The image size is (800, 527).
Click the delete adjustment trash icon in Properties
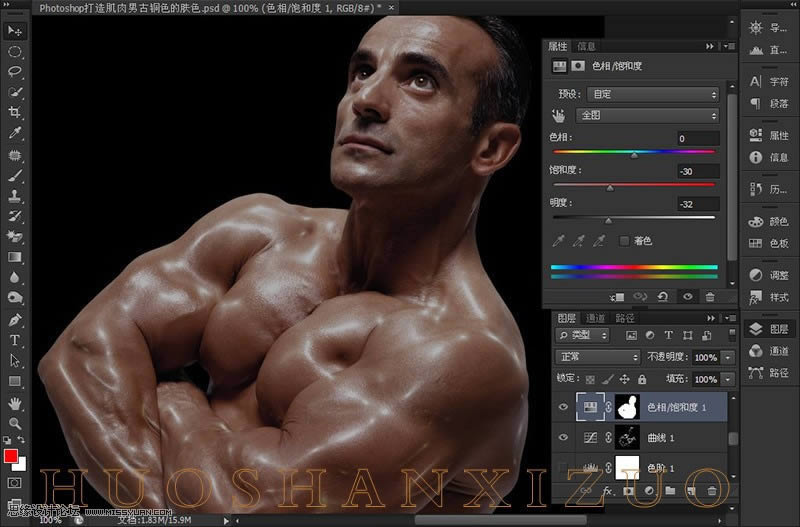point(710,297)
